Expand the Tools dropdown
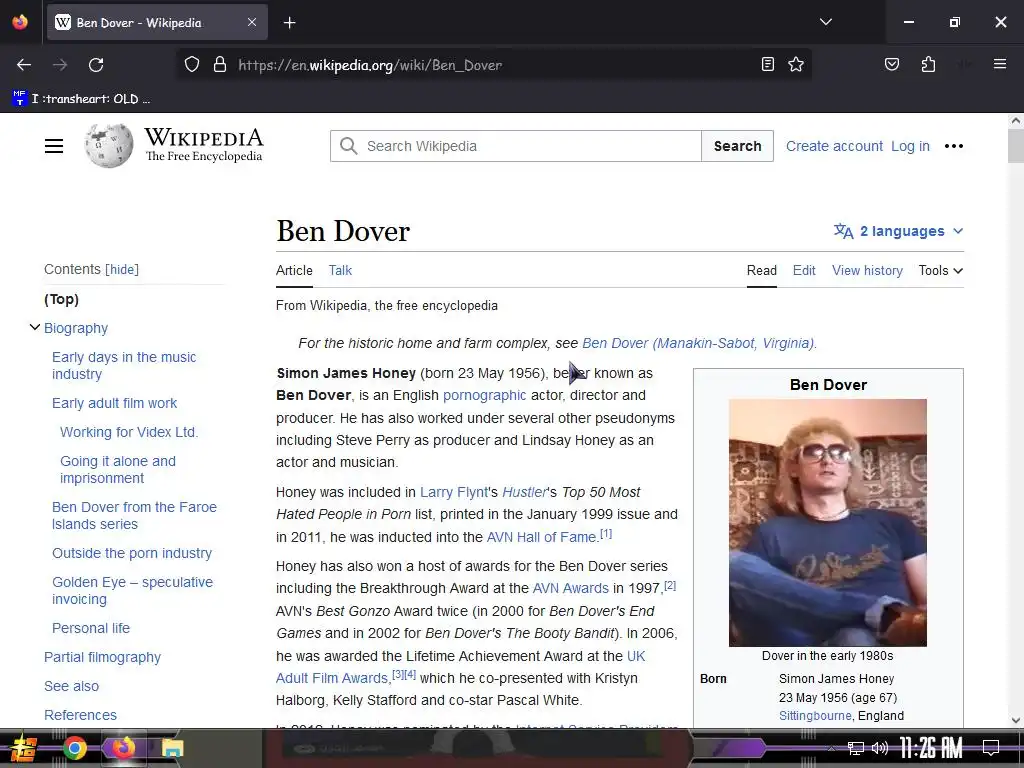The image size is (1024, 768). (x=940, y=270)
